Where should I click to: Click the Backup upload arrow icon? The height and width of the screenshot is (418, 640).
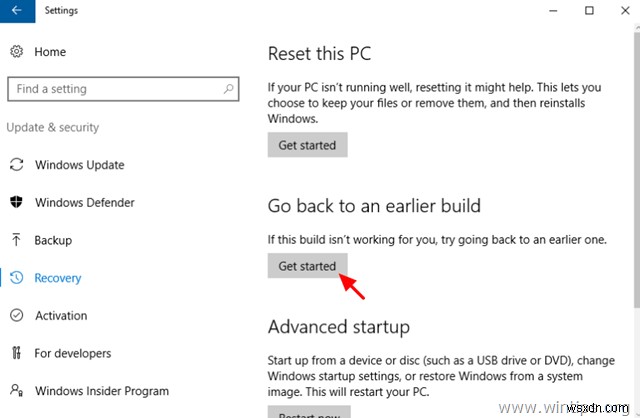coord(16,240)
